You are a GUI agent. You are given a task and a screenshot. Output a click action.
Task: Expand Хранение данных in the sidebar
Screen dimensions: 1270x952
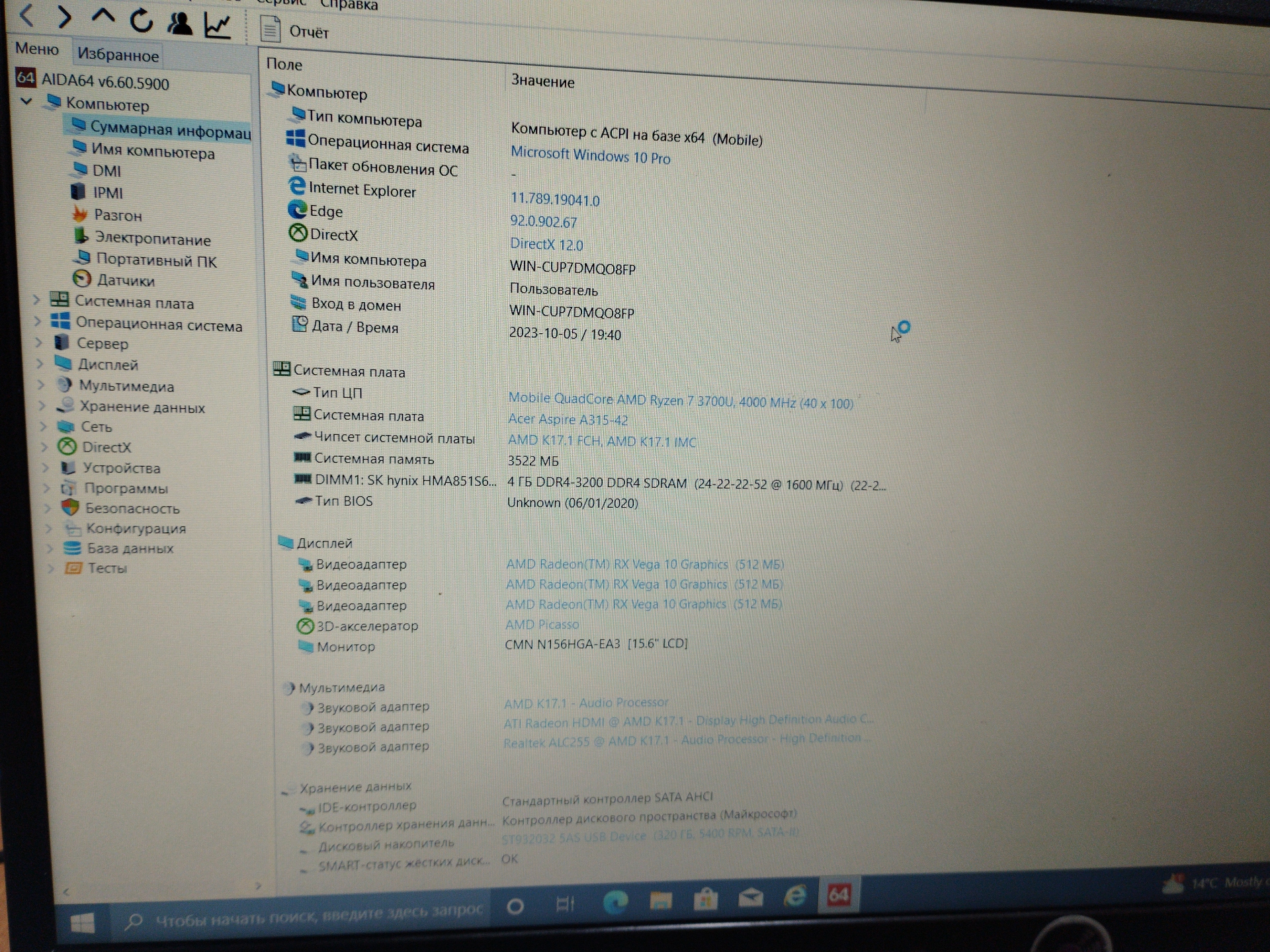point(42,406)
